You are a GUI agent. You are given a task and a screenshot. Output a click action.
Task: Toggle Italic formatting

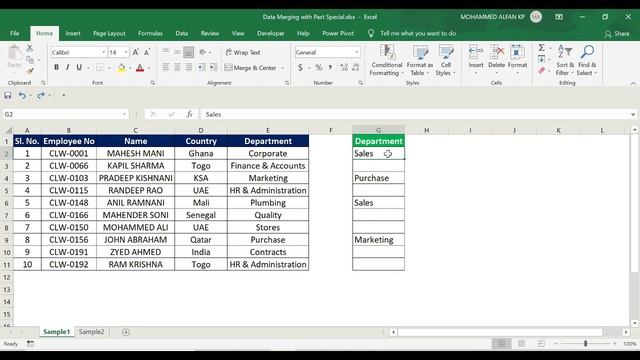(x=67, y=67)
